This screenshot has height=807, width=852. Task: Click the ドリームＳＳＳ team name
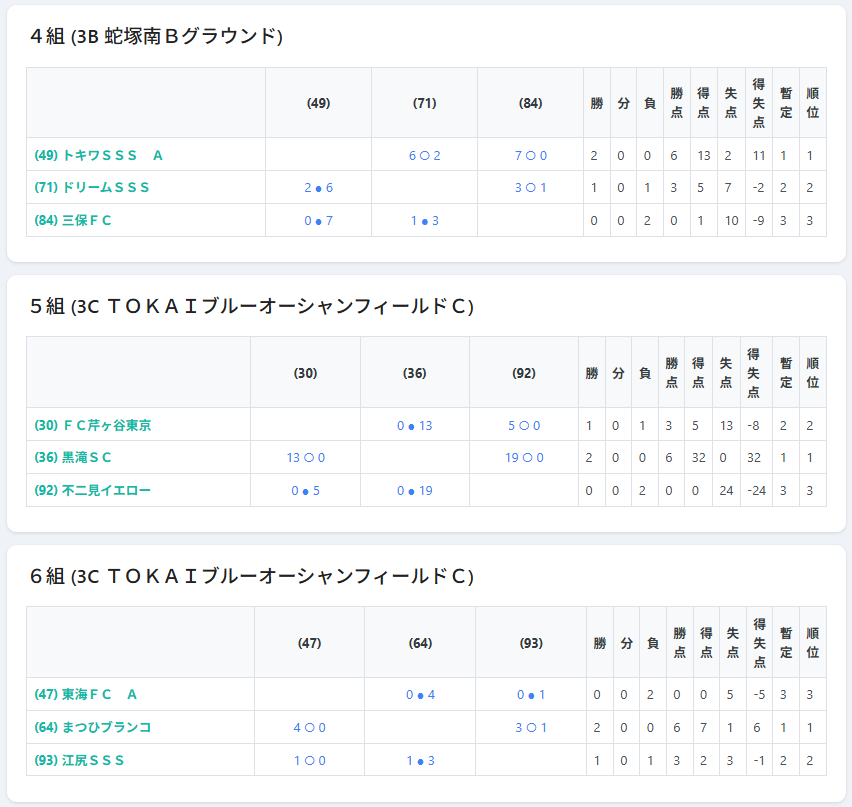coord(91,187)
